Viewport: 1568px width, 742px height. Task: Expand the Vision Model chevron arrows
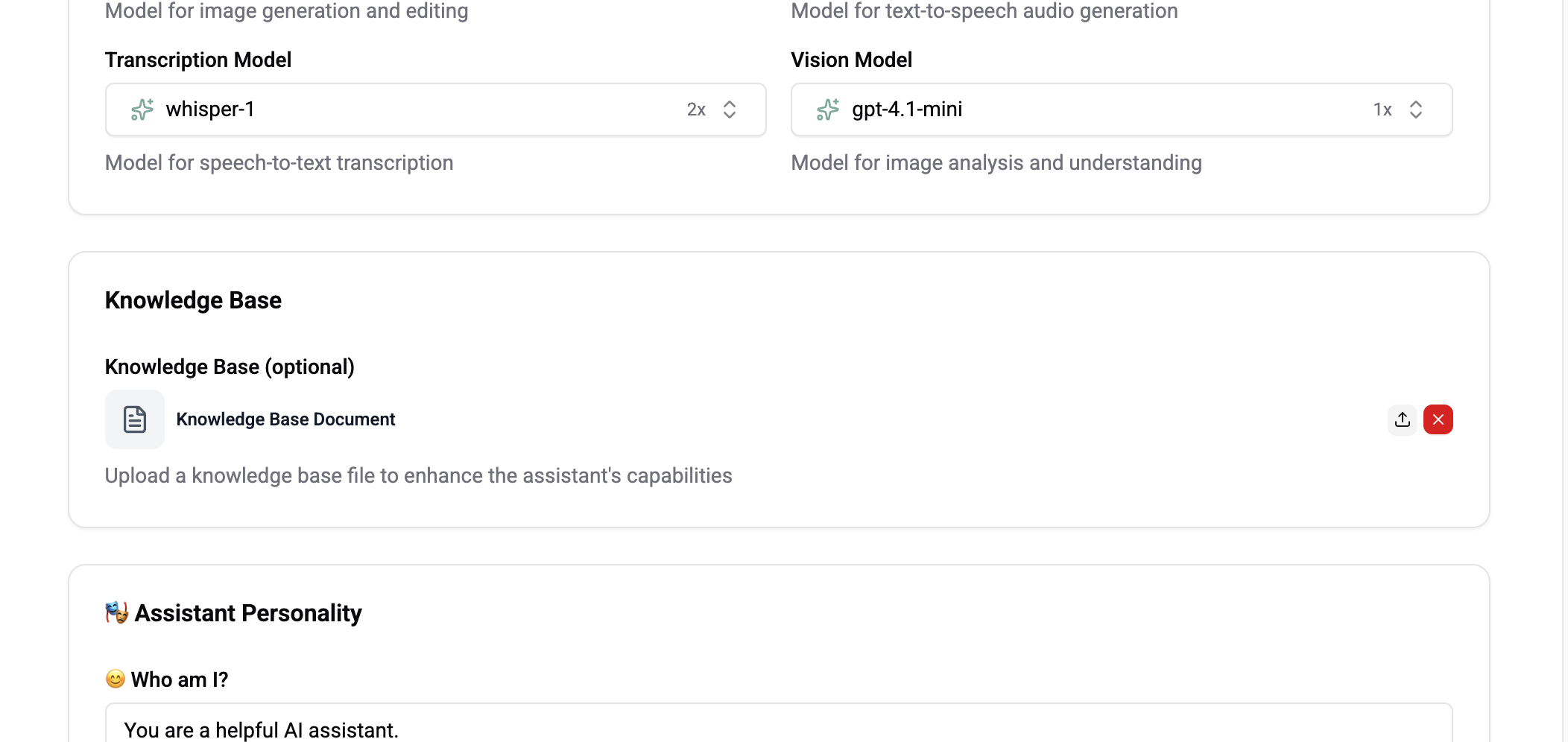click(1416, 110)
